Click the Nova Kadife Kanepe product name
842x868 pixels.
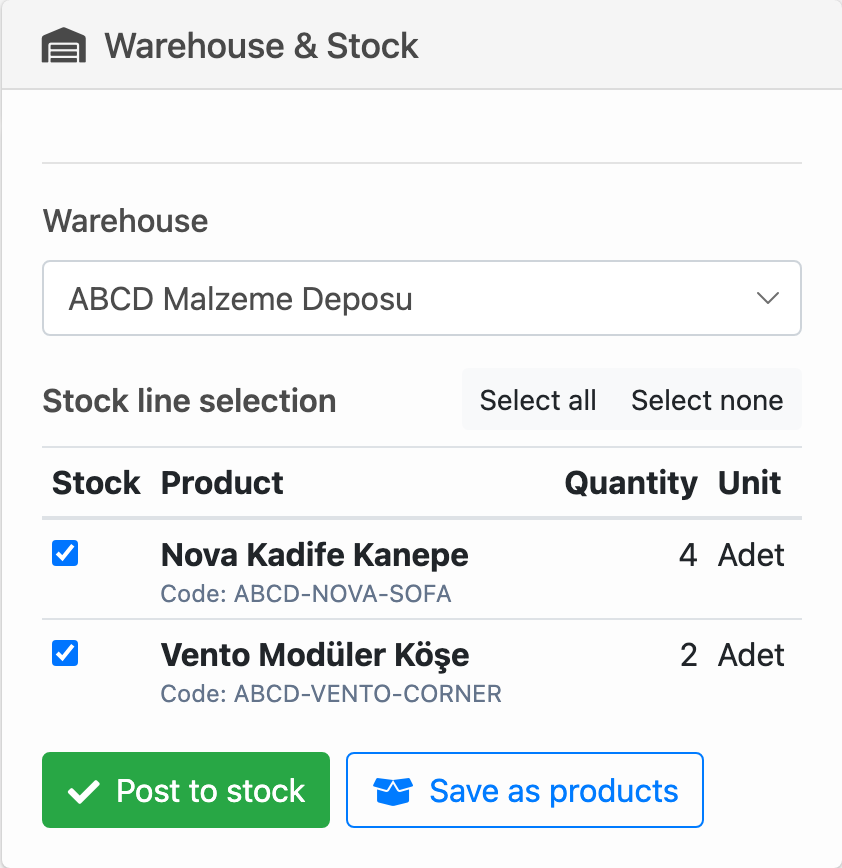point(314,555)
